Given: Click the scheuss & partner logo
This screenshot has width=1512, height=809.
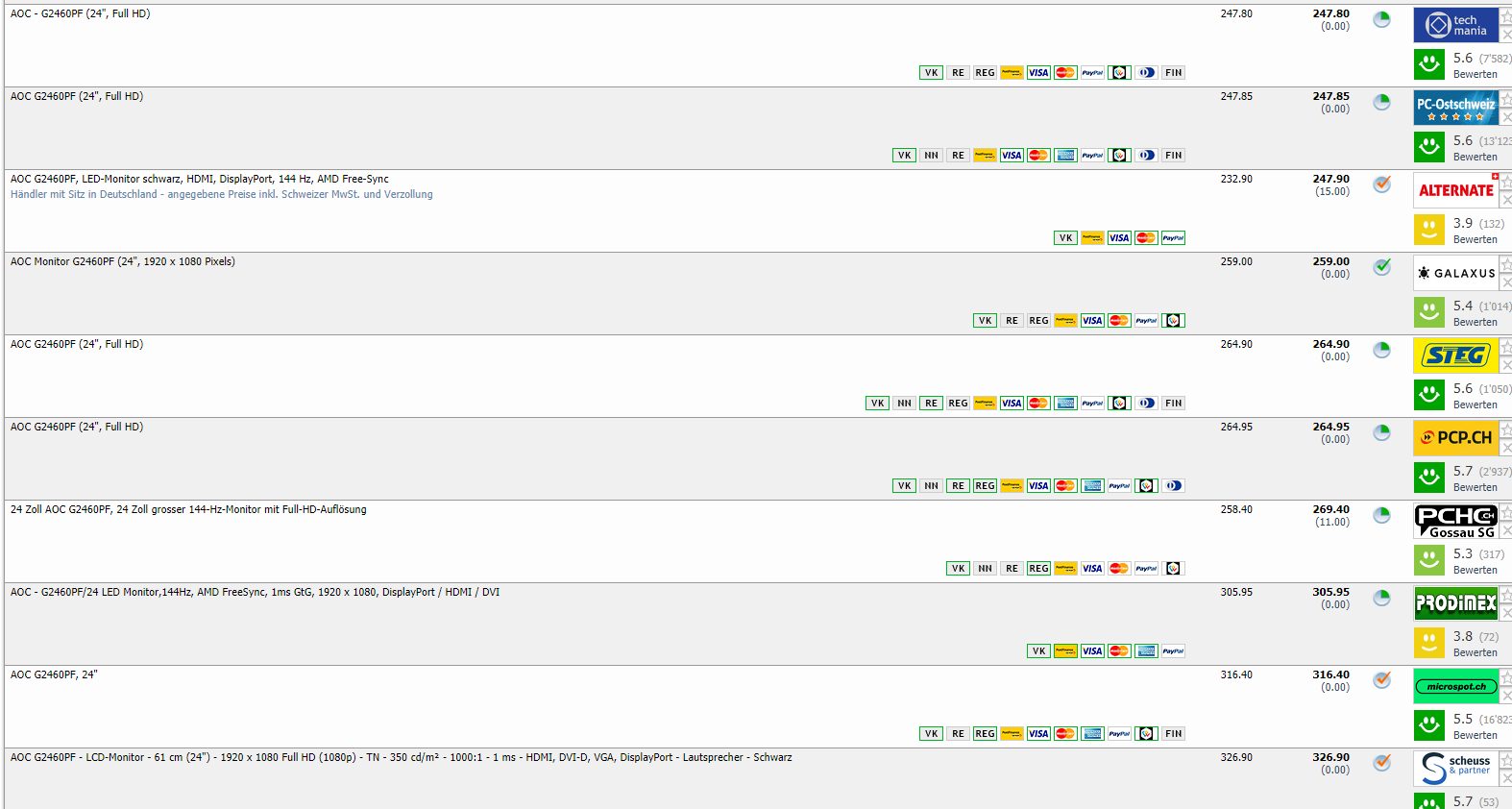Looking at the screenshot, I should [1455, 769].
